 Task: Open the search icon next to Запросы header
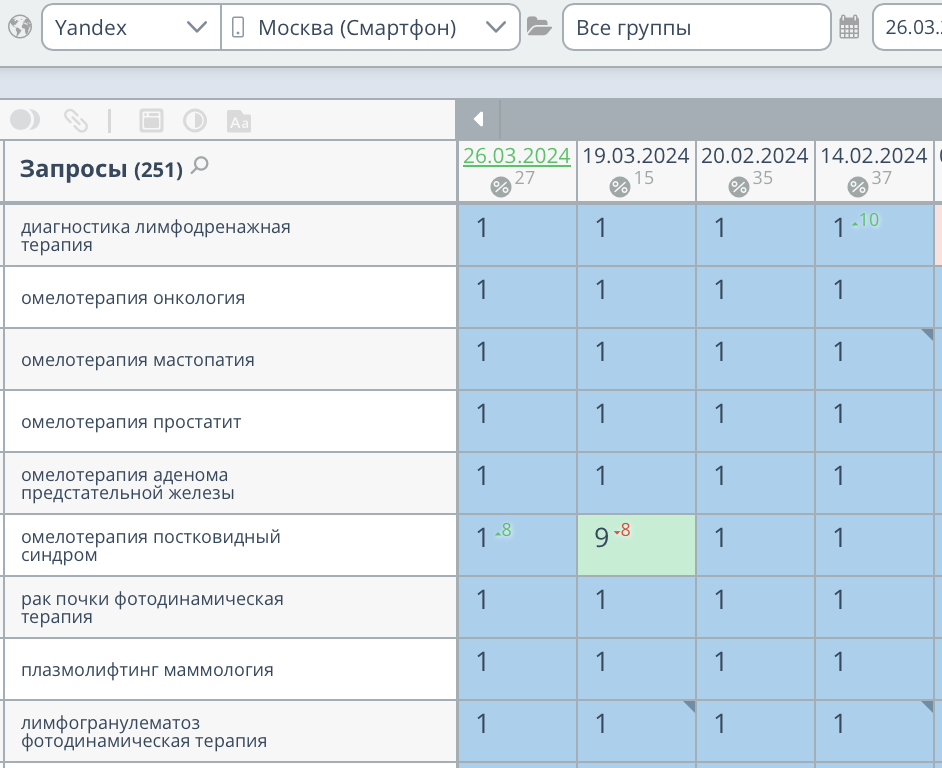(x=201, y=168)
